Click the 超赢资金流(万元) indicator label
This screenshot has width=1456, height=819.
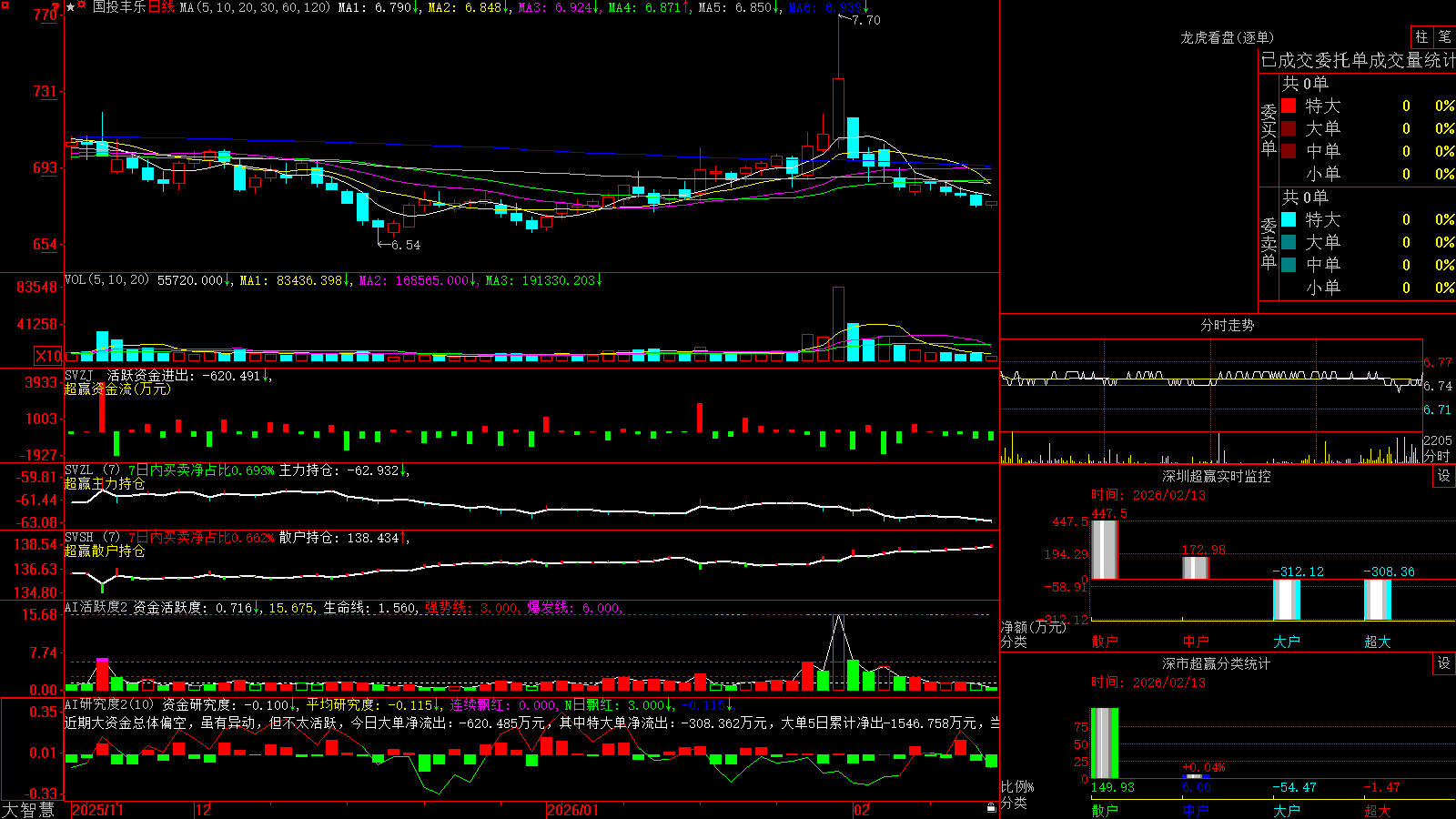point(117,389)
